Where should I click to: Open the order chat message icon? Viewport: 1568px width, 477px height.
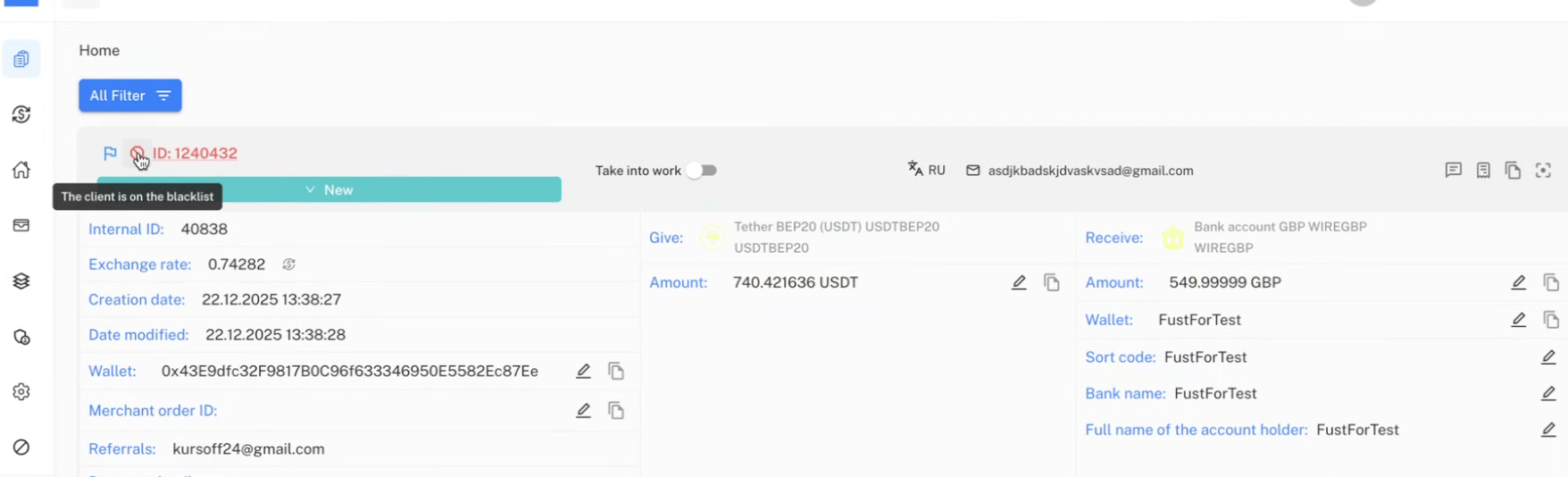point(1453,171)
